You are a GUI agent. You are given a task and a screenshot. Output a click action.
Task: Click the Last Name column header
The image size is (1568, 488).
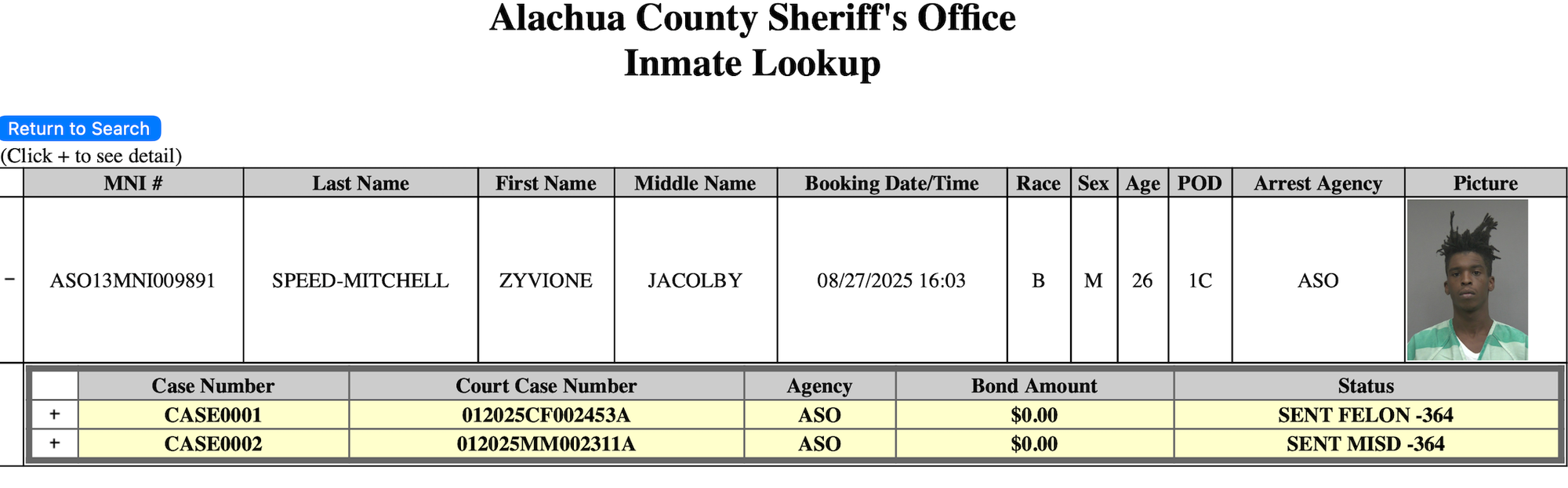(361, 183)
